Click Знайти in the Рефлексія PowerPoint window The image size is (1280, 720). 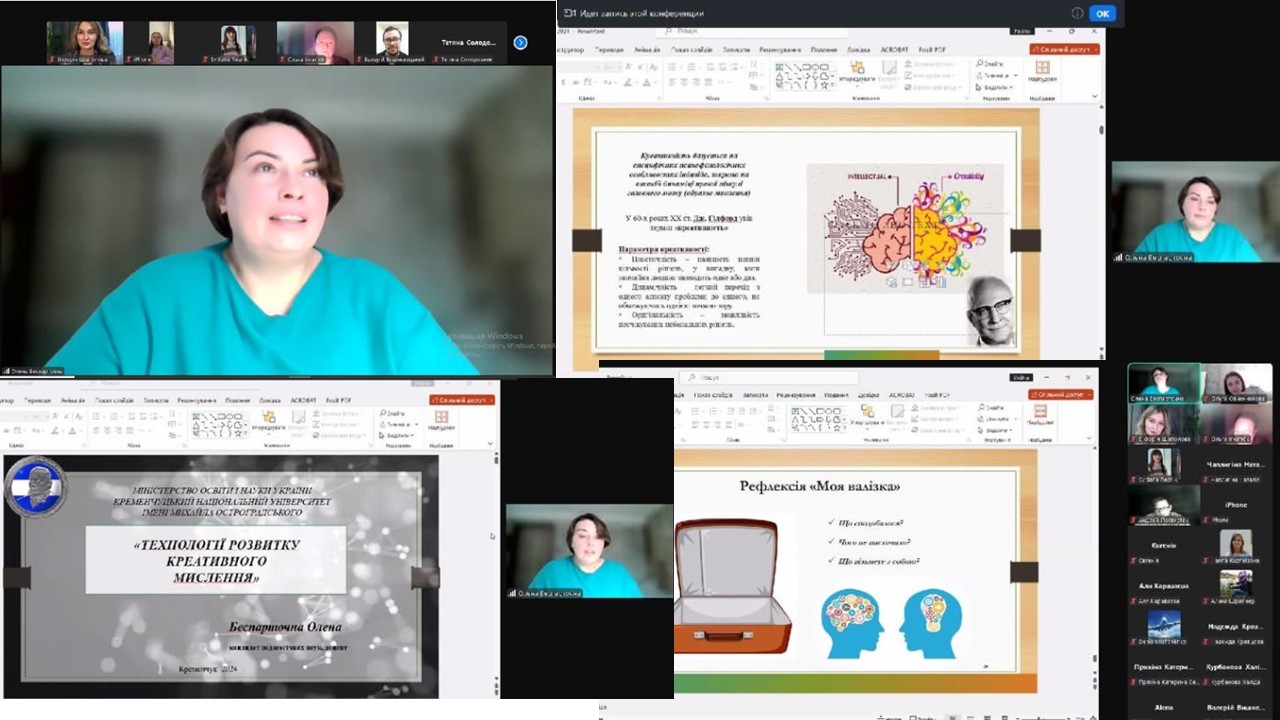(x=992, y=408)
